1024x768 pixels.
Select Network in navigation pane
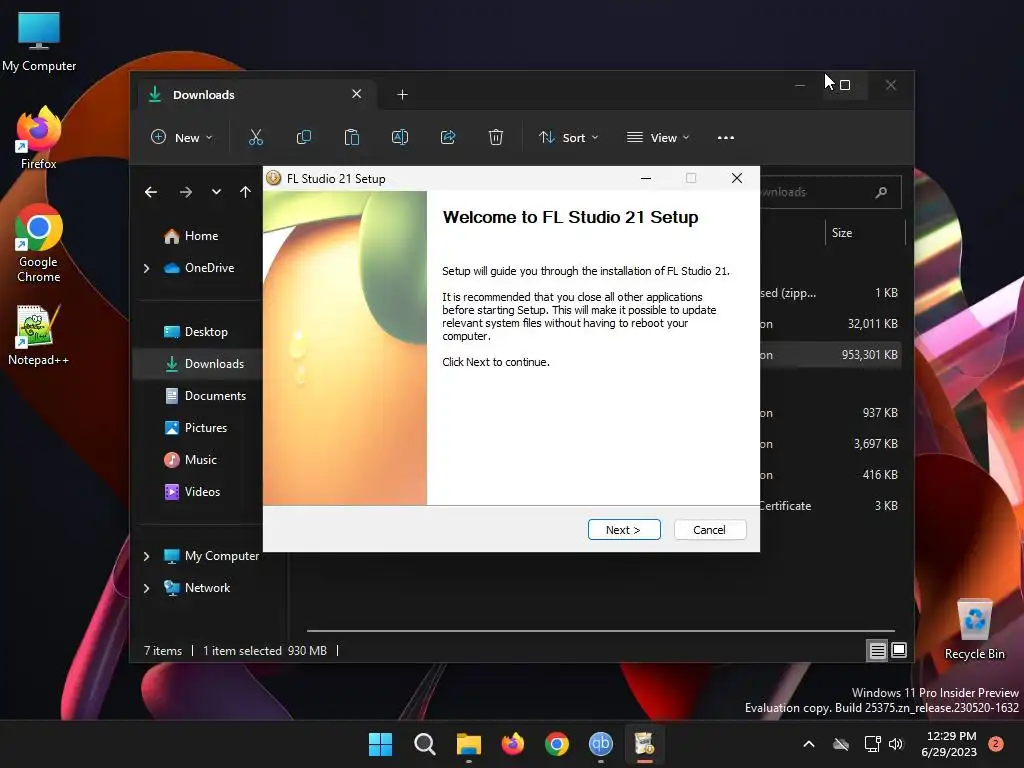[x=197, y=588]
